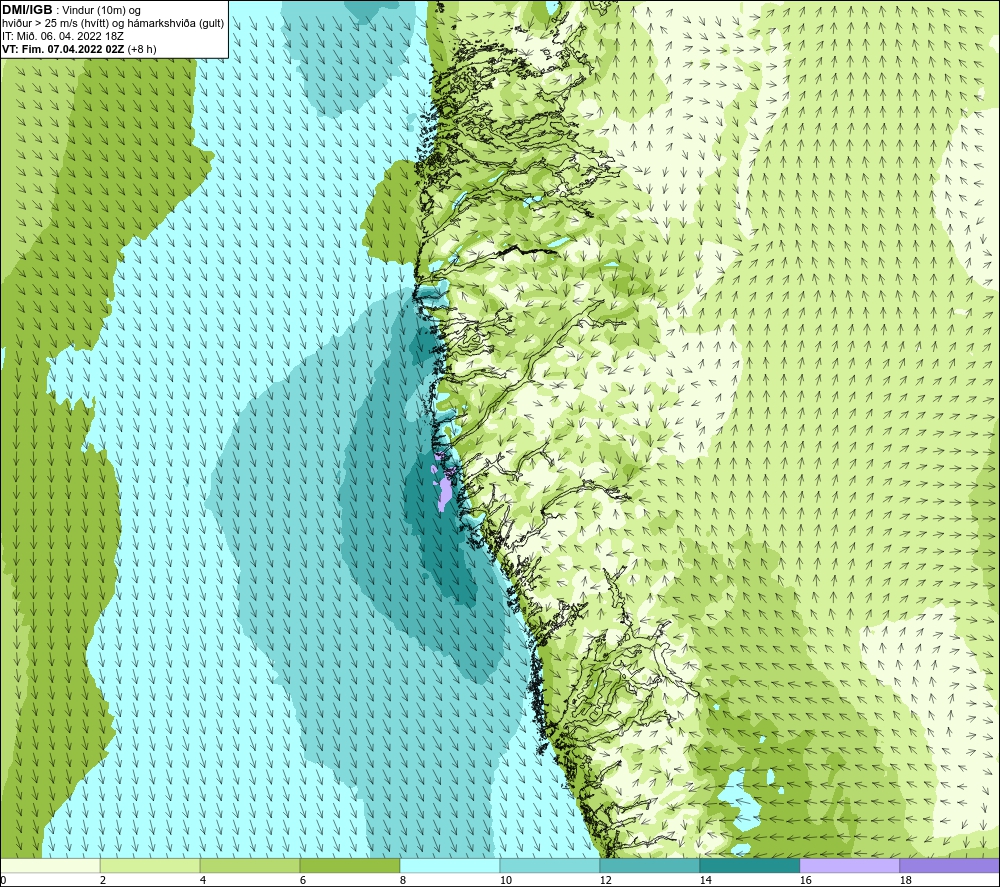Click the DMI/IGB title in the legend box

[x=27, y=10]
